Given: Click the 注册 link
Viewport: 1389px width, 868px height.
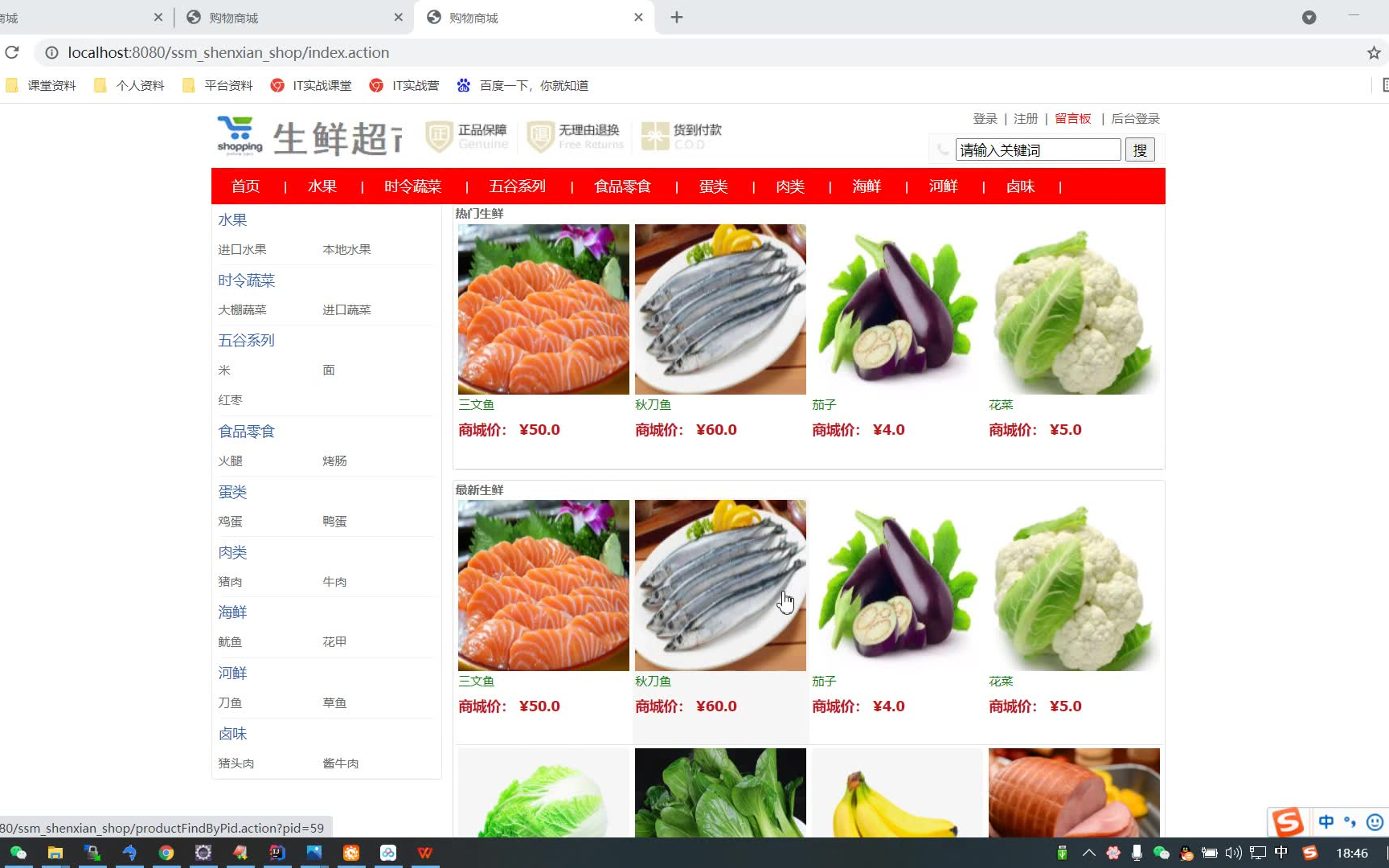Looking at the screenshot, I should (x=1026, y=118).
